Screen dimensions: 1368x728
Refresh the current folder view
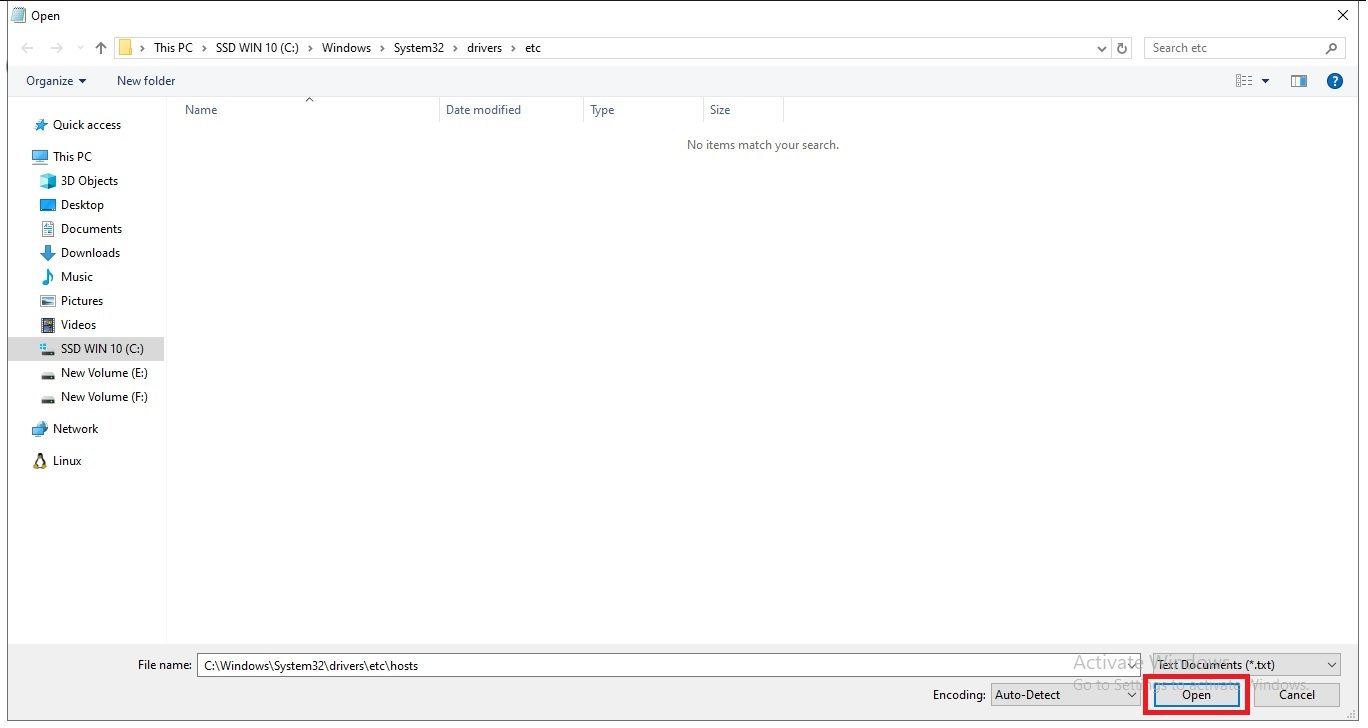(1121, 47)
